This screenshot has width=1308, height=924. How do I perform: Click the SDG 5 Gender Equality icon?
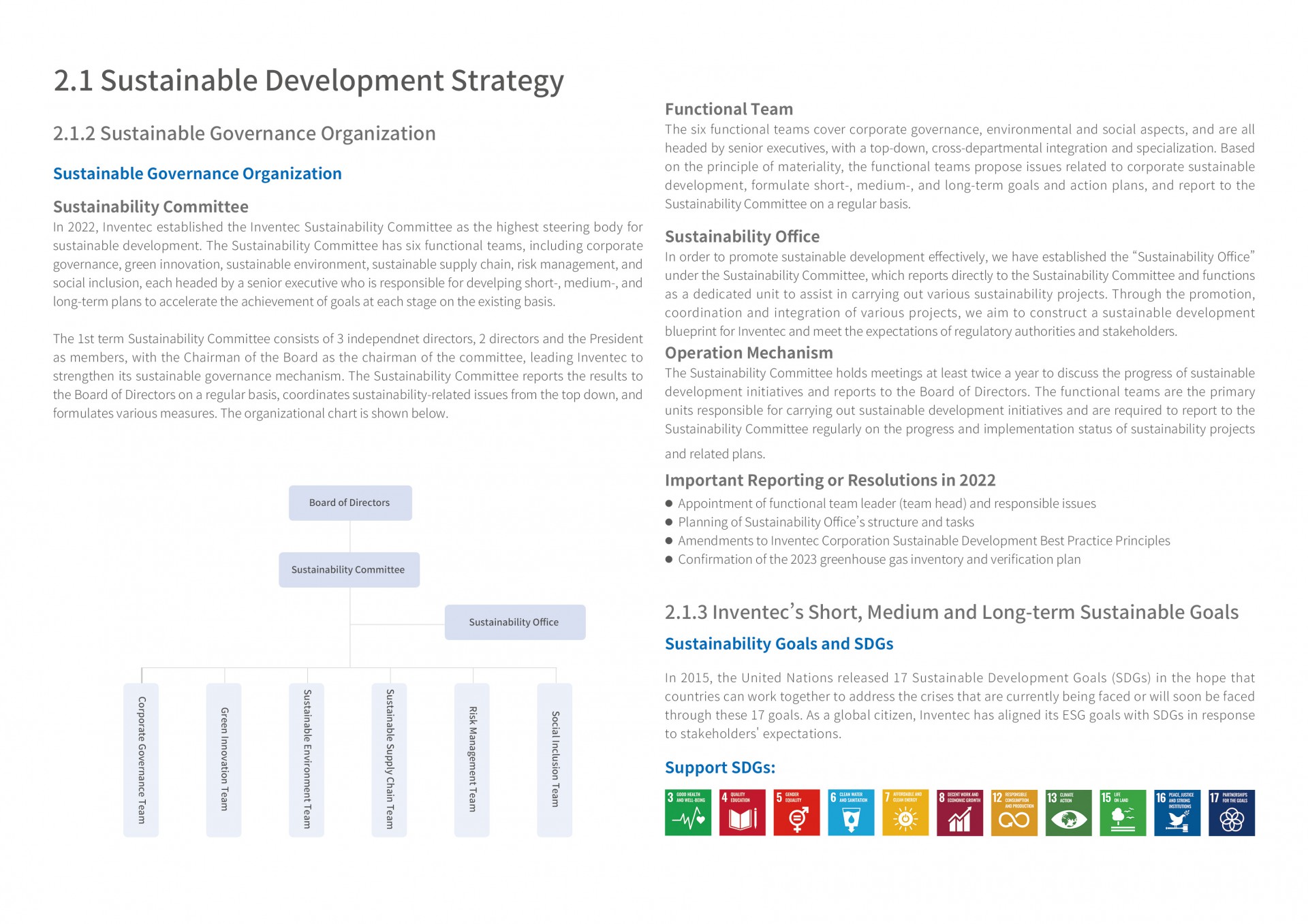pyautogui.click(x=796, y=812)
